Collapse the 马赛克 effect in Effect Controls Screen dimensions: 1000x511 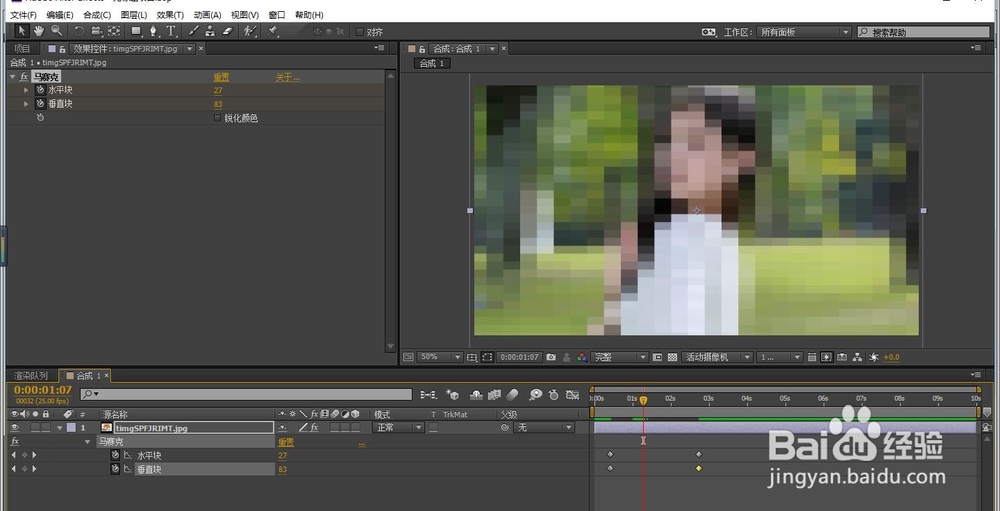click(x=13, y=77)
